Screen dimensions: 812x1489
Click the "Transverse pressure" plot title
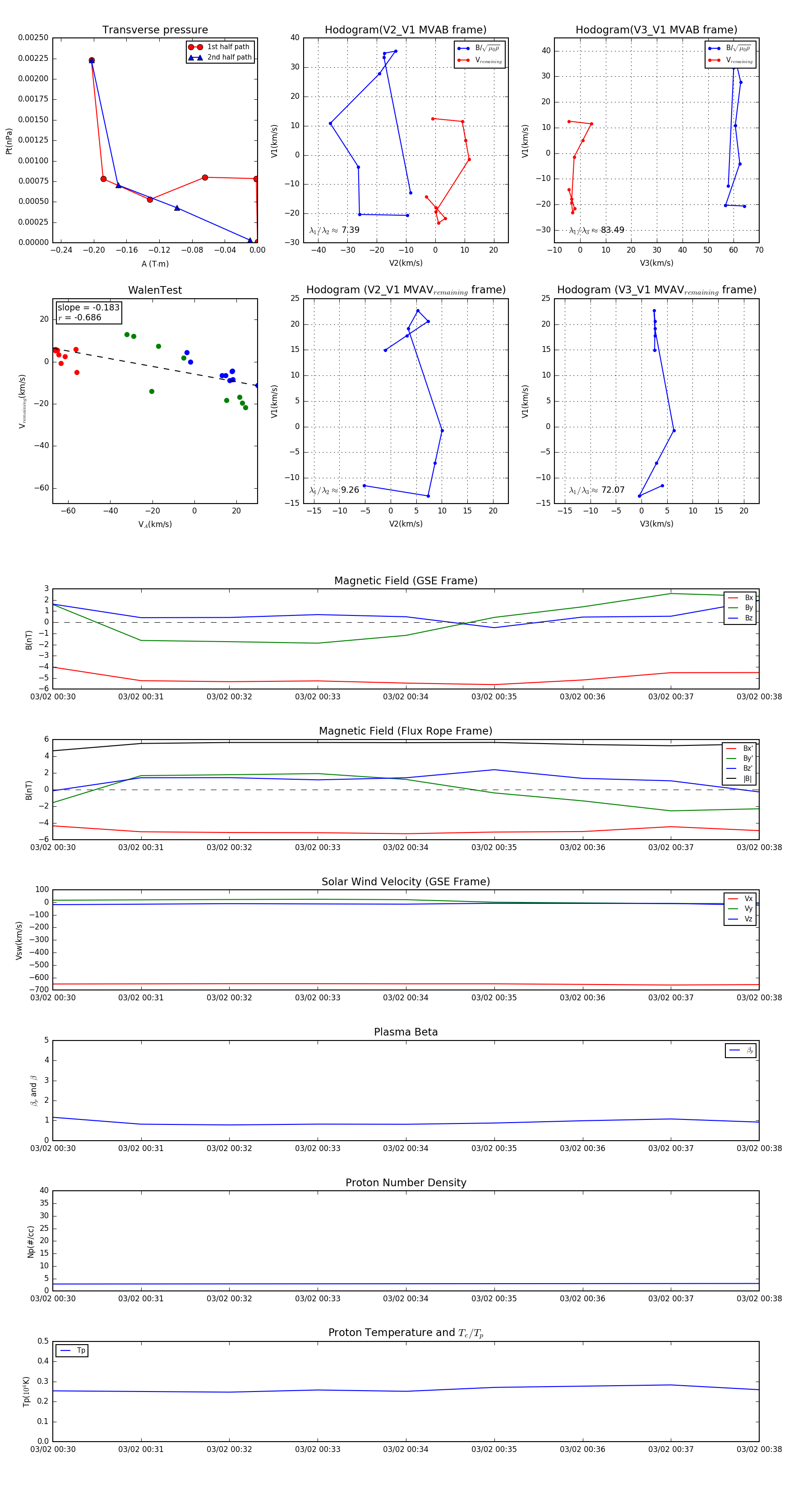[155, 30]
